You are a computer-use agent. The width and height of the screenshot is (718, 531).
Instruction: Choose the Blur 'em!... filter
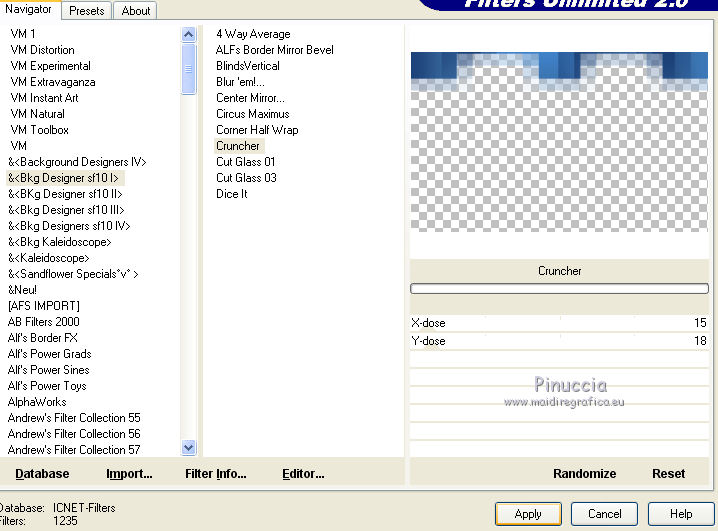coord(240,82)
